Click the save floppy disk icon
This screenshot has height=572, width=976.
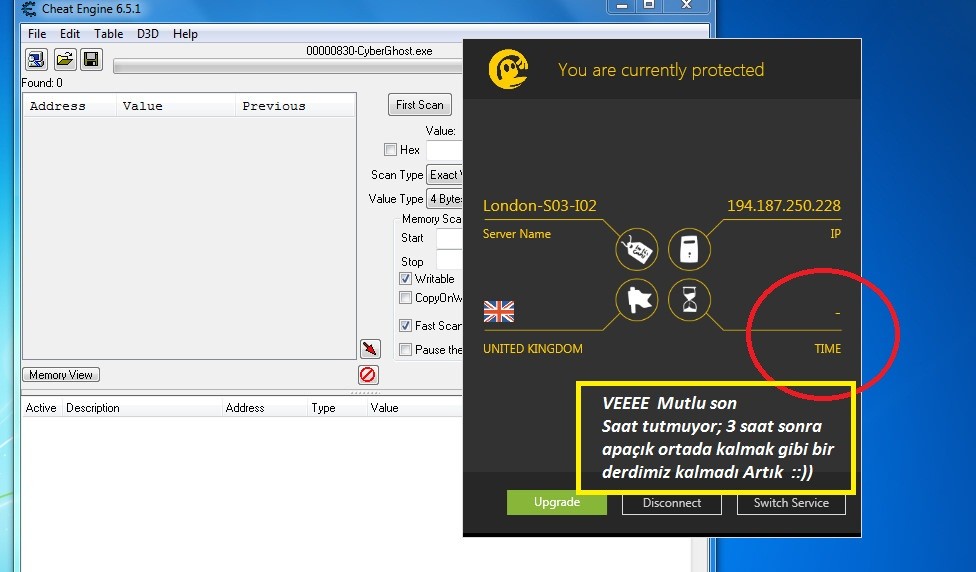(91, 60)
